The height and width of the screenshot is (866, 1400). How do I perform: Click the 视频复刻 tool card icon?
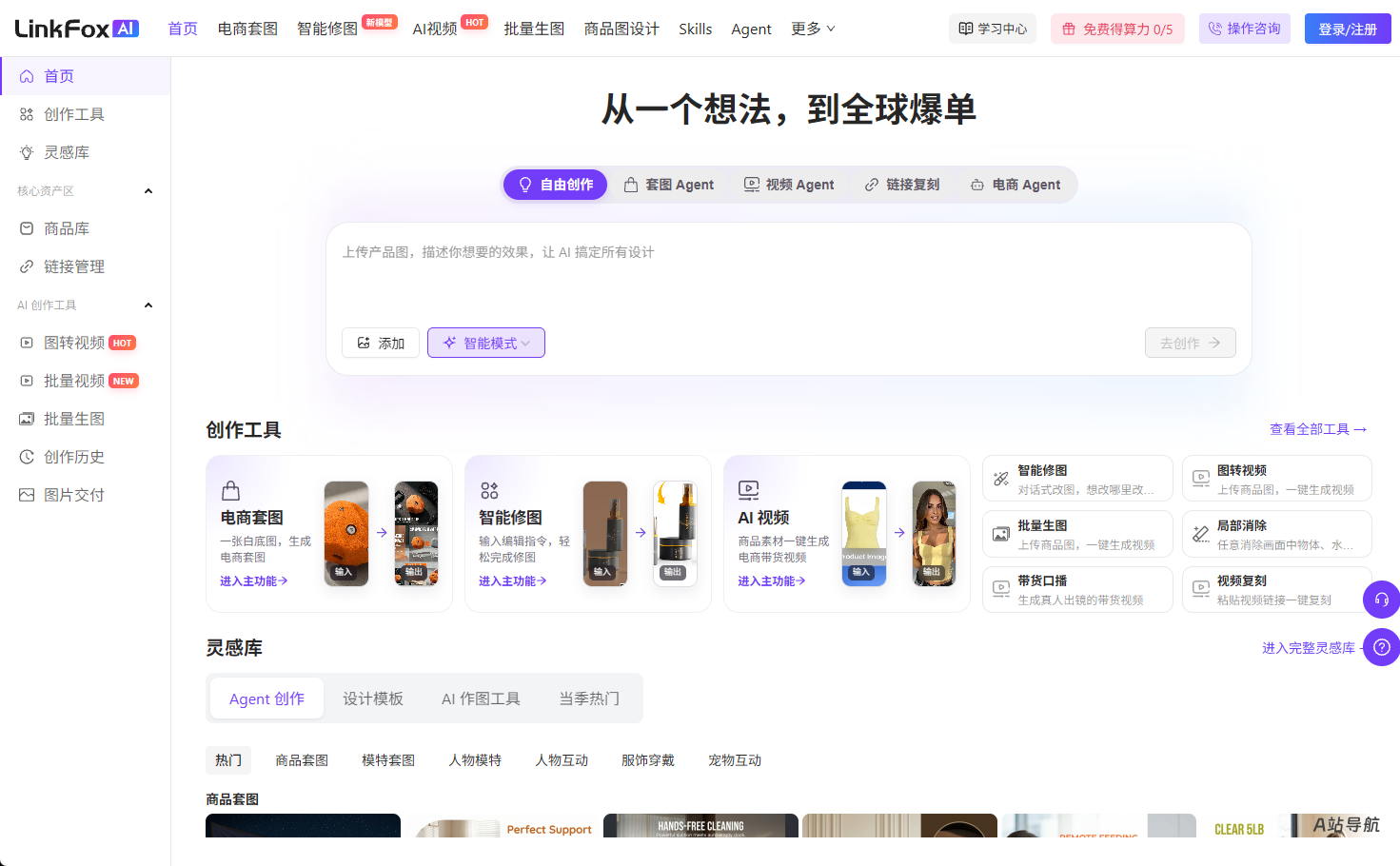(1201, 589)
